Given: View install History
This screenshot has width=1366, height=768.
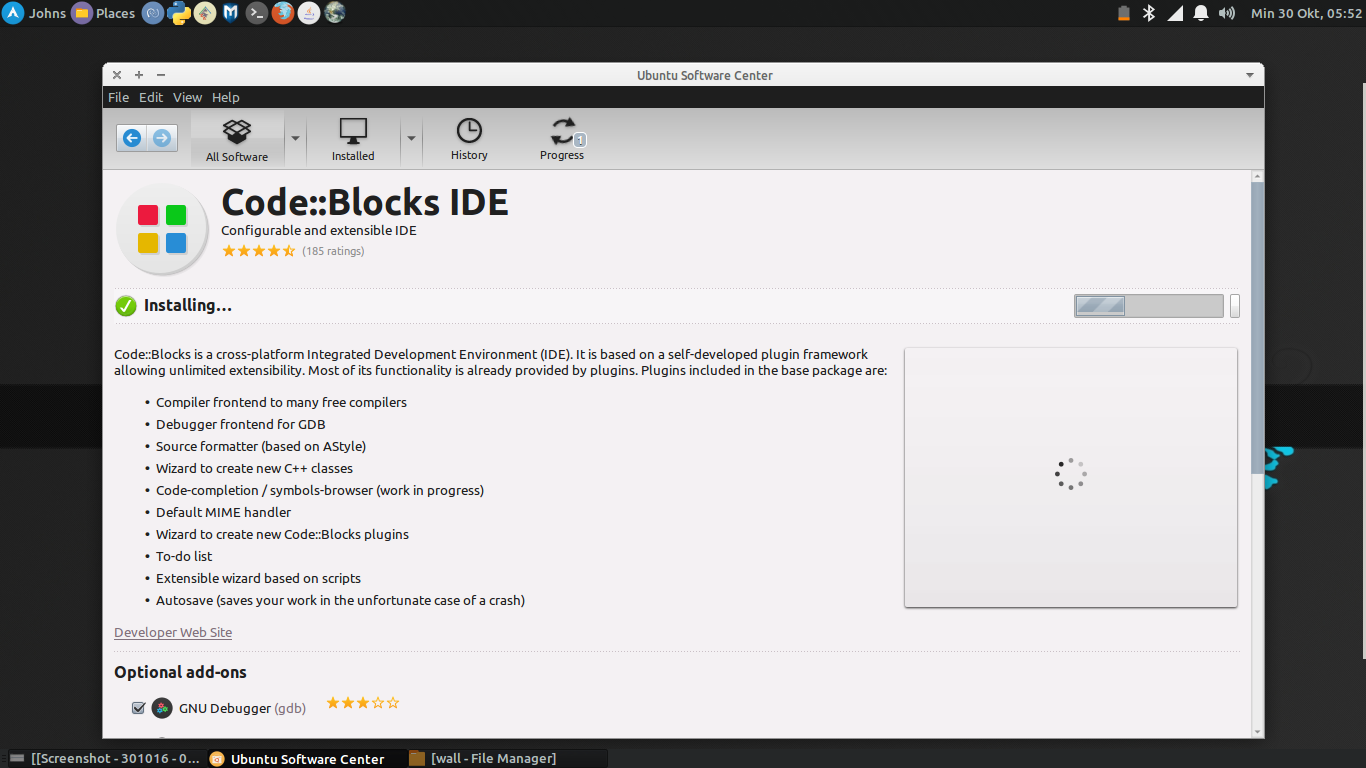Looking at the screenshot, I should tap(468, 138).
